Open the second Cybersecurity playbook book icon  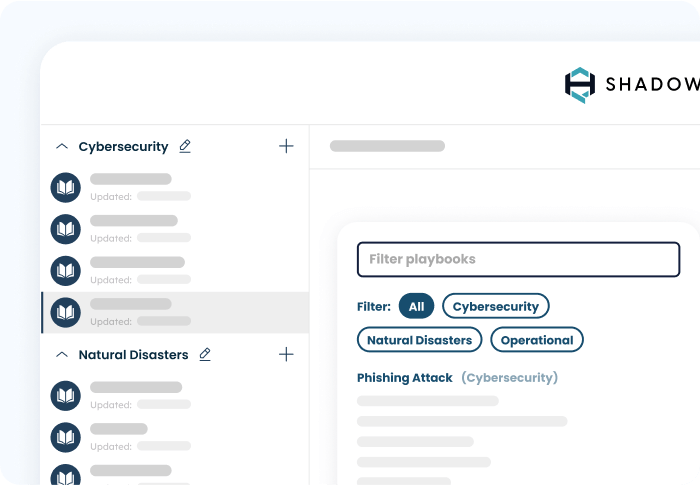pos(66,229)
